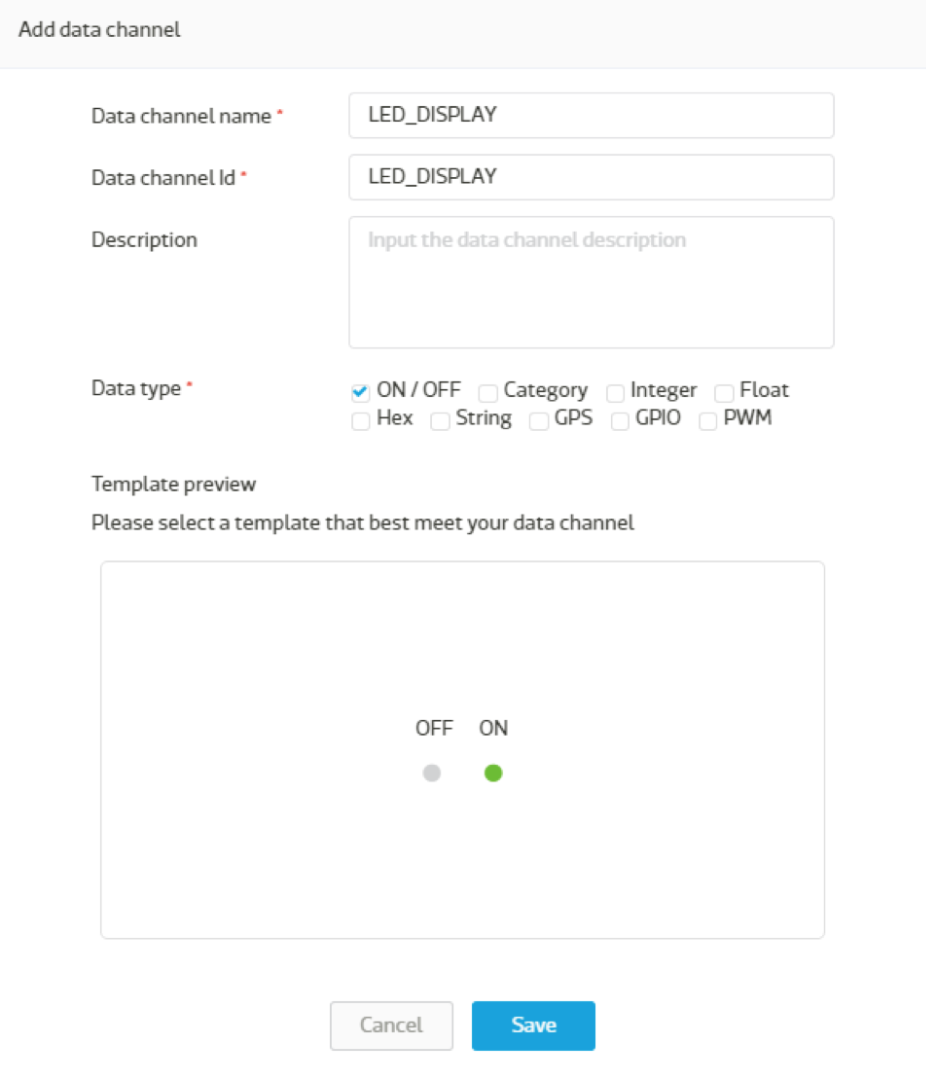Tick the GPIO data type checkbox

tap(619, 420)
